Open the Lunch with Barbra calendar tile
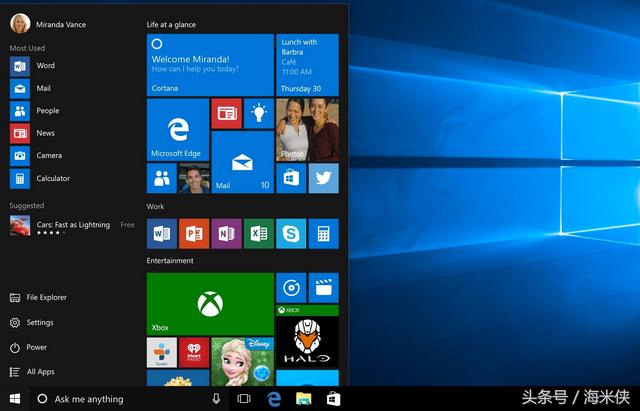This screenshot has height=411, width=640. [307, 65]
